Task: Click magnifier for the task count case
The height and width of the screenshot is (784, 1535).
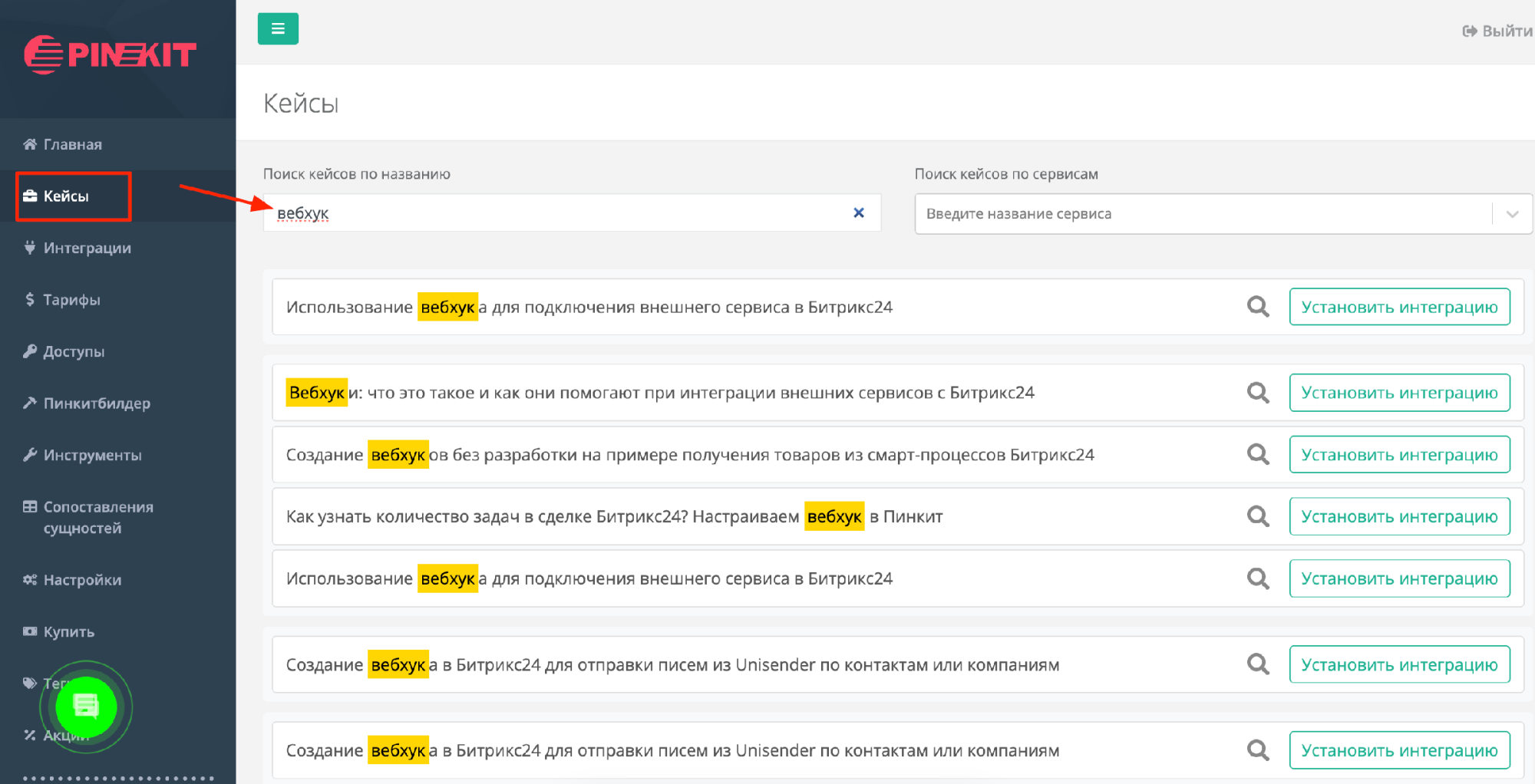Action: (x=1258, y=516)
